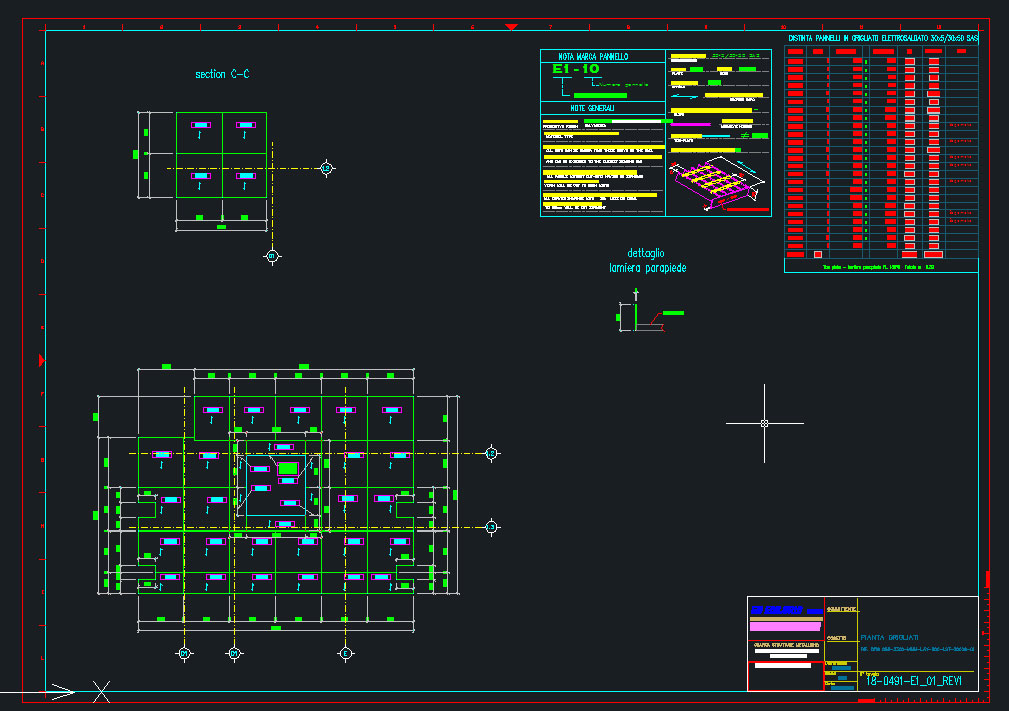Click the red triangle marker on left border
This screenshot has width=1009, height=711.
(x=42, y=360)
